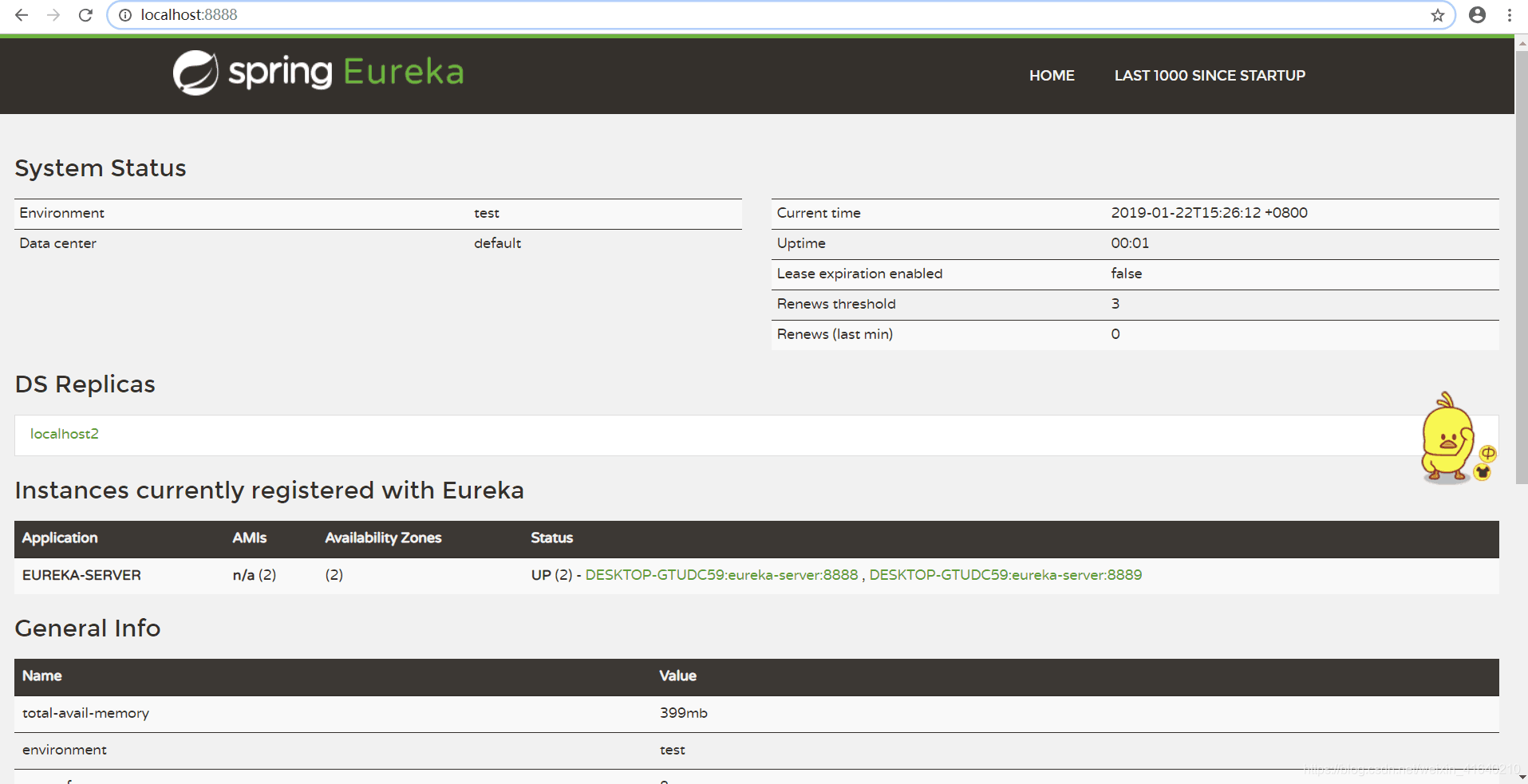Select the Uptime value 00:01
This screenshot has width=1528, height=784.
click(1130, 243)
